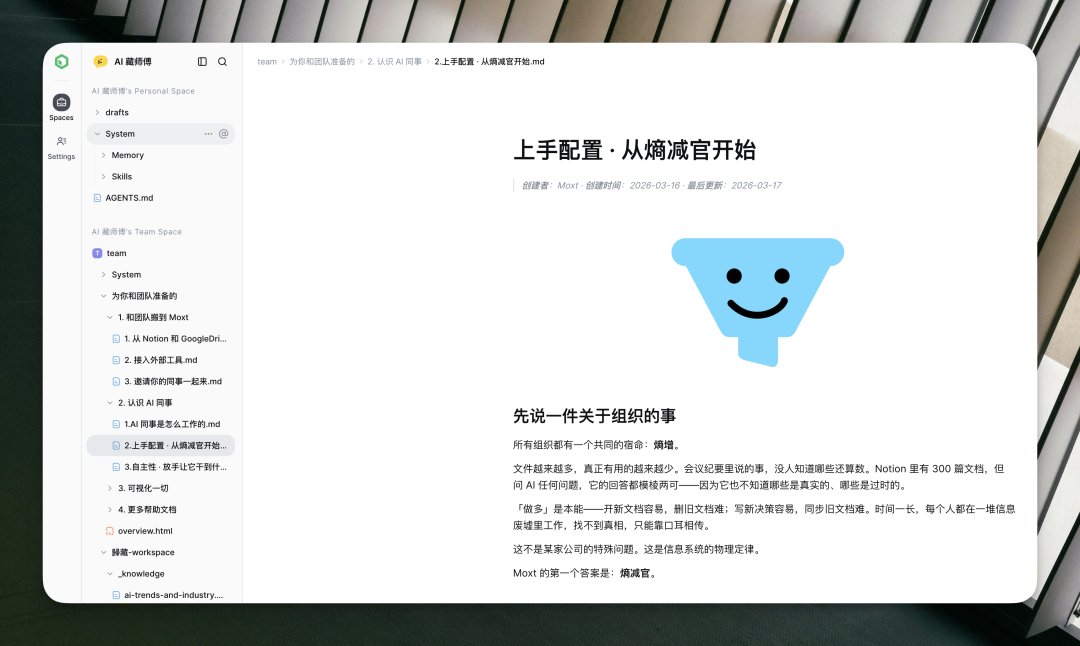Open the AGENTS.md file
The image size is (1080, 646).
(131, 198)
